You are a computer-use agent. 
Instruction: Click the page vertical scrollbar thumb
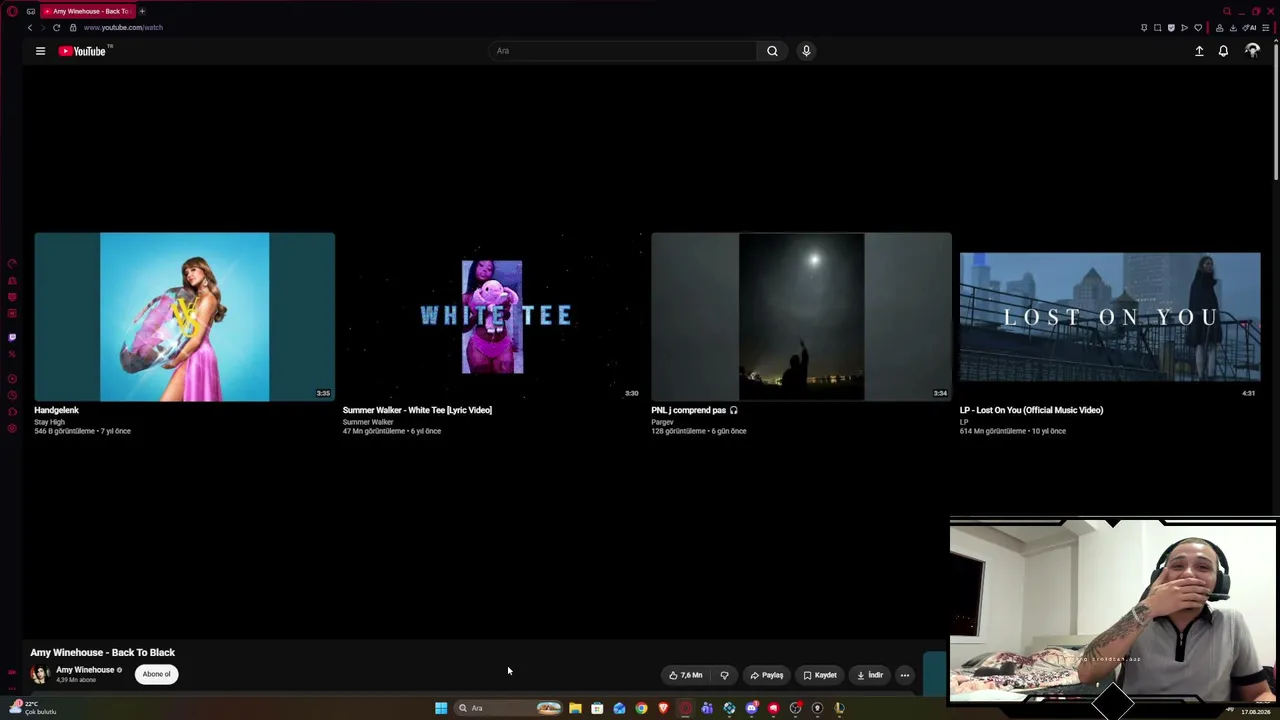pos(1276,110)
